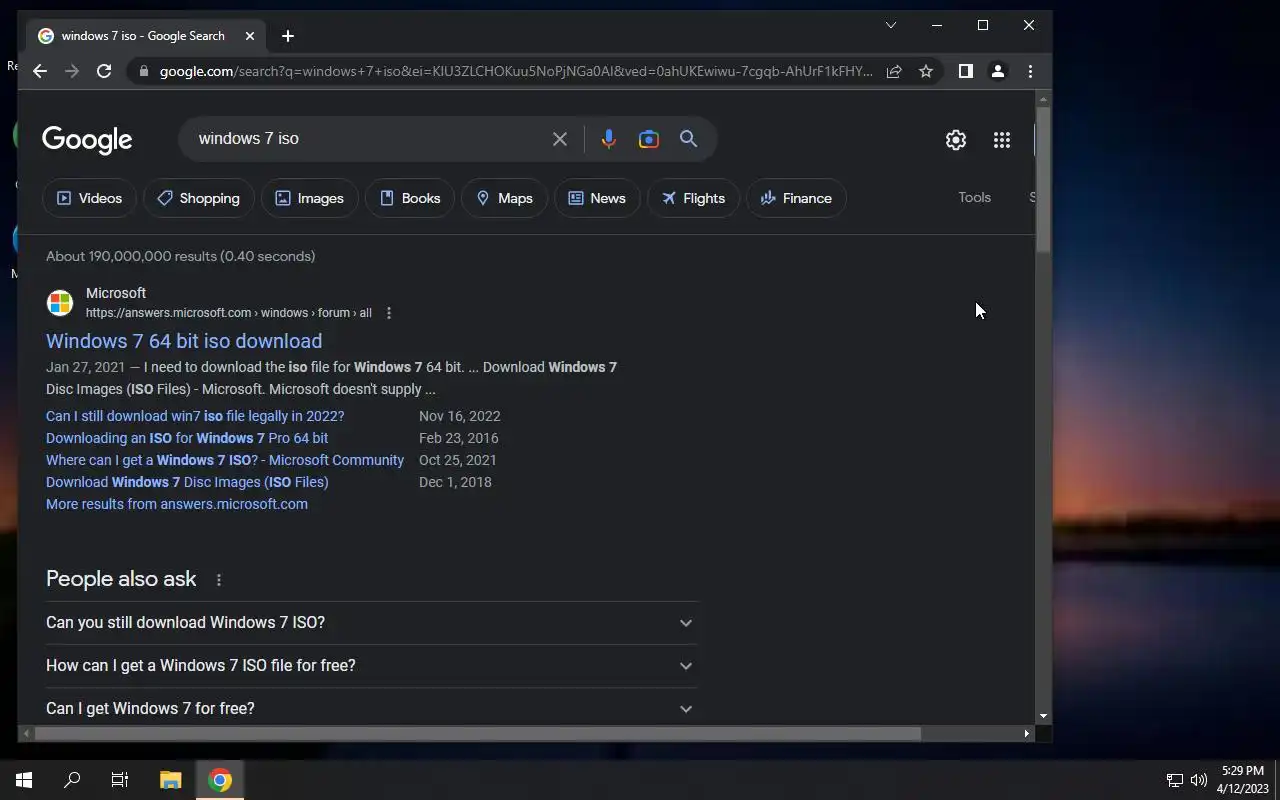Viewport: 1280px width, 800px height.
Task: Click the Microsoft favicon of the first result
Action: click(x=60, y=302)
